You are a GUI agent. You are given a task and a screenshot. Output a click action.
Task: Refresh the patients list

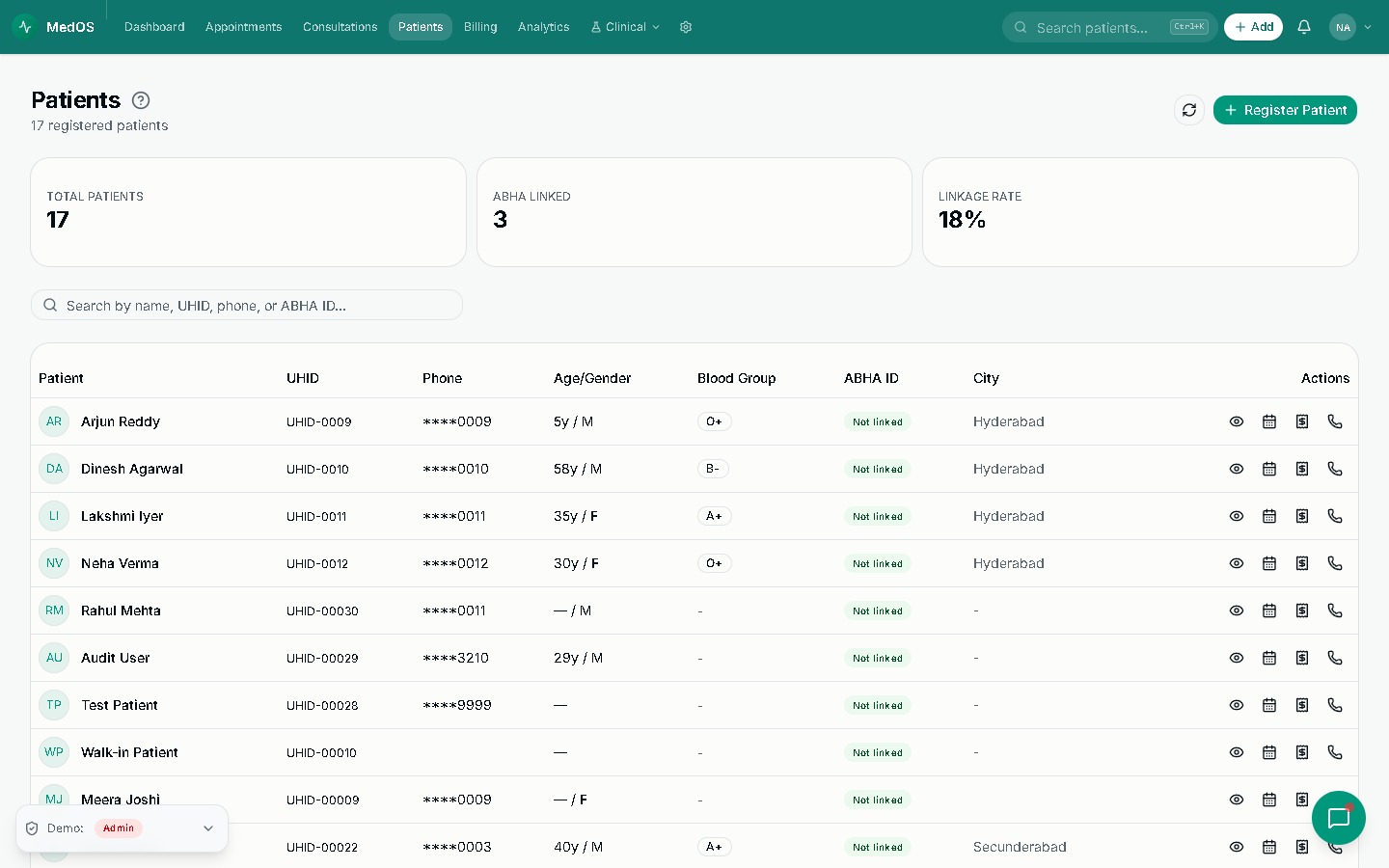[x=1189, y=110]
